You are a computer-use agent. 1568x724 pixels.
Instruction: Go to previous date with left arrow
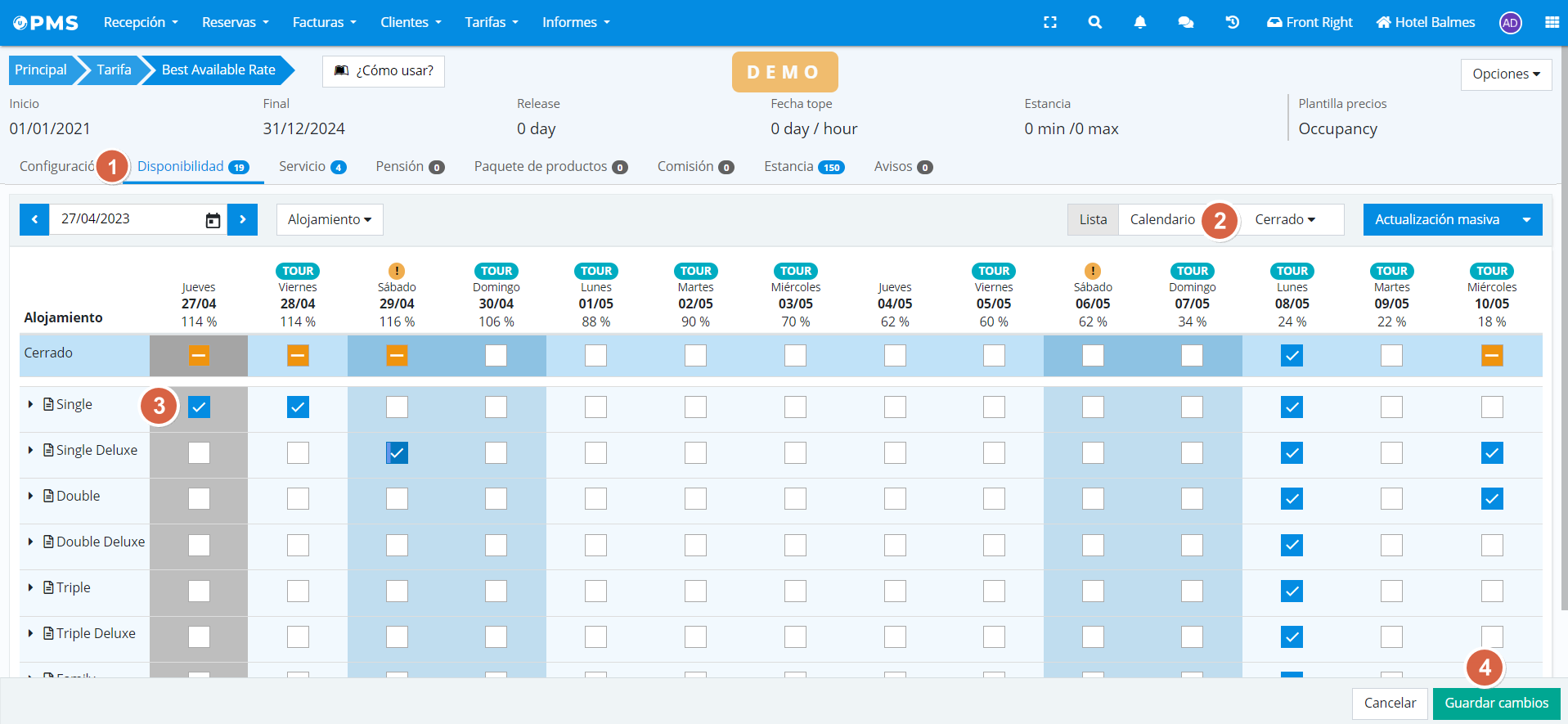point(34,219)
